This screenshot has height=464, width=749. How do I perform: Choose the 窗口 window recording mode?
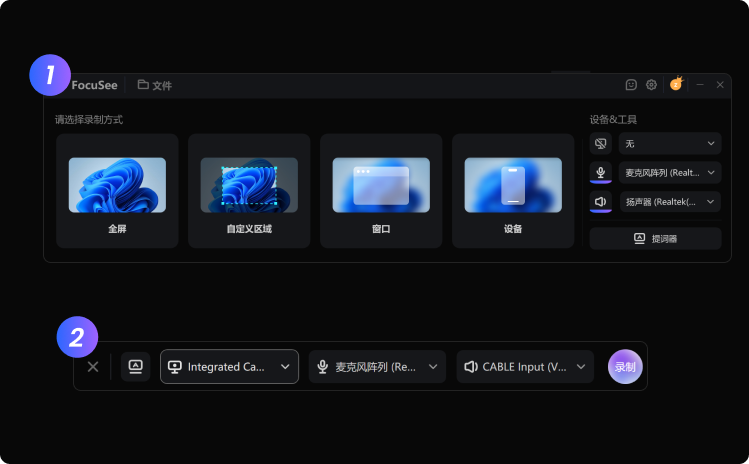tap(381, 191)
